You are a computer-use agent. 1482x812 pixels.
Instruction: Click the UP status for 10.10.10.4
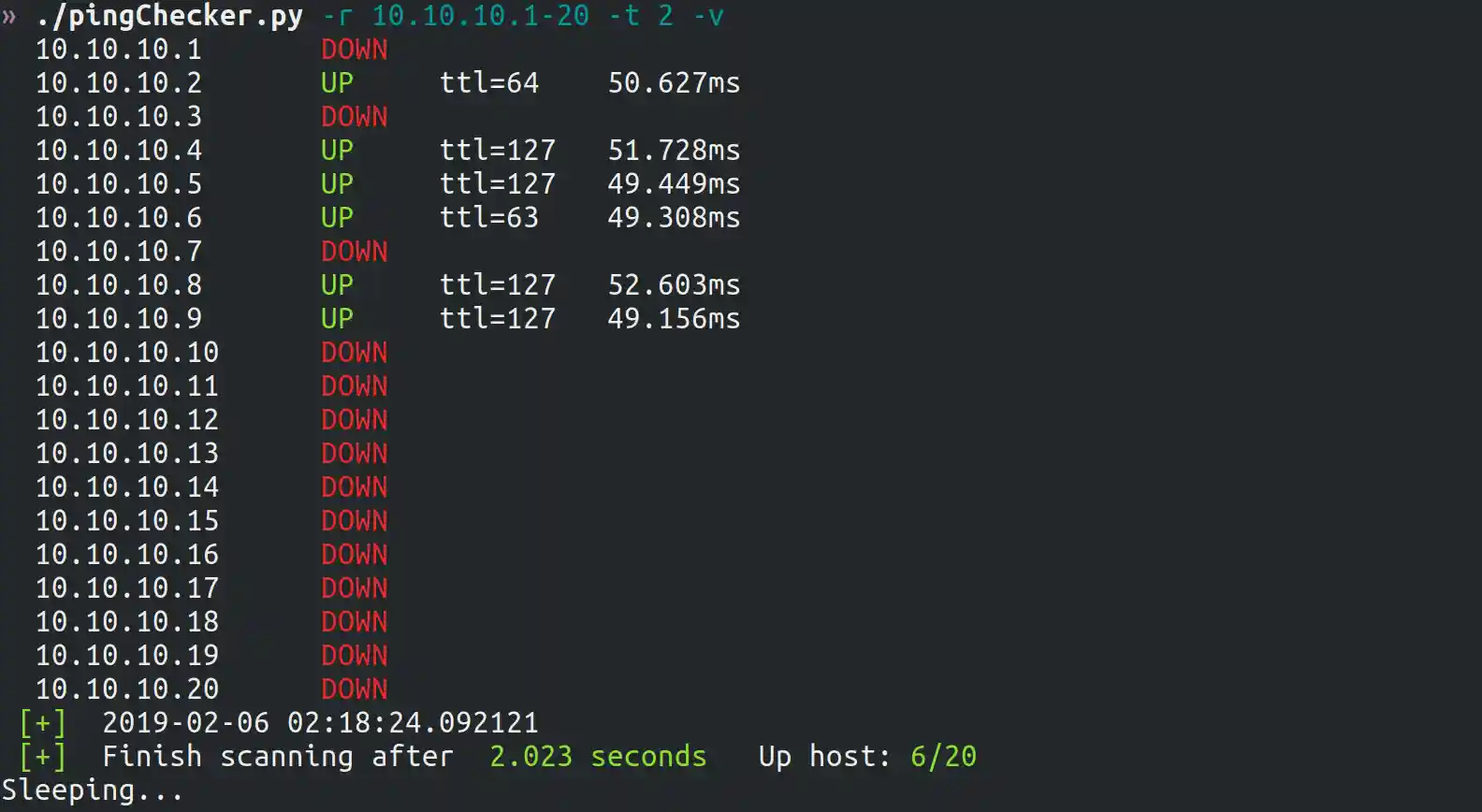337,151
